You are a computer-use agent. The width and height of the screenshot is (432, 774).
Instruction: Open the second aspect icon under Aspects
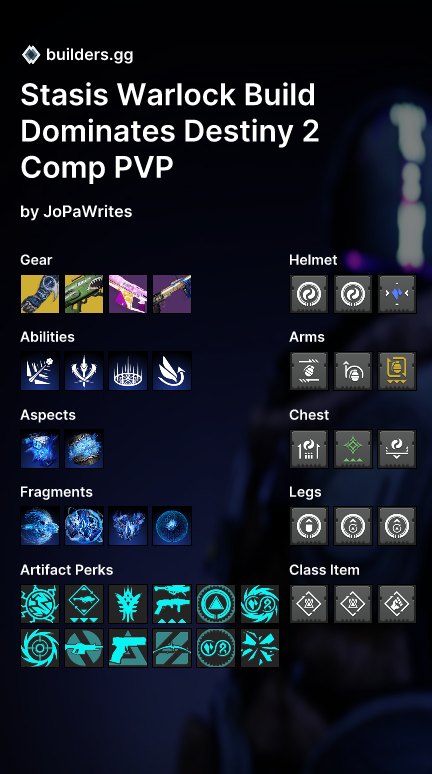[x=84, y=449]
